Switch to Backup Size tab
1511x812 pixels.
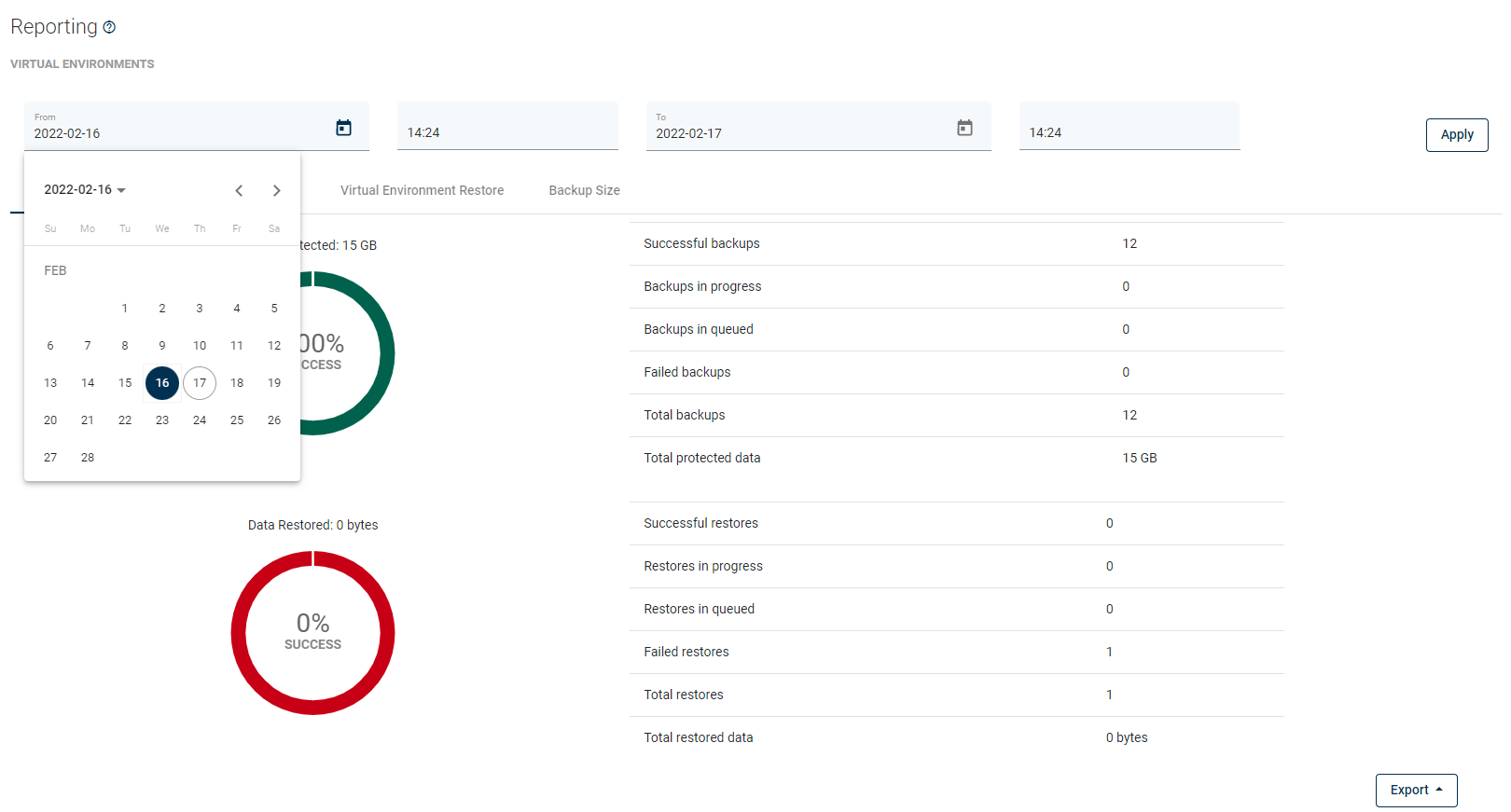pyautogui.click(x=584, y=190)
